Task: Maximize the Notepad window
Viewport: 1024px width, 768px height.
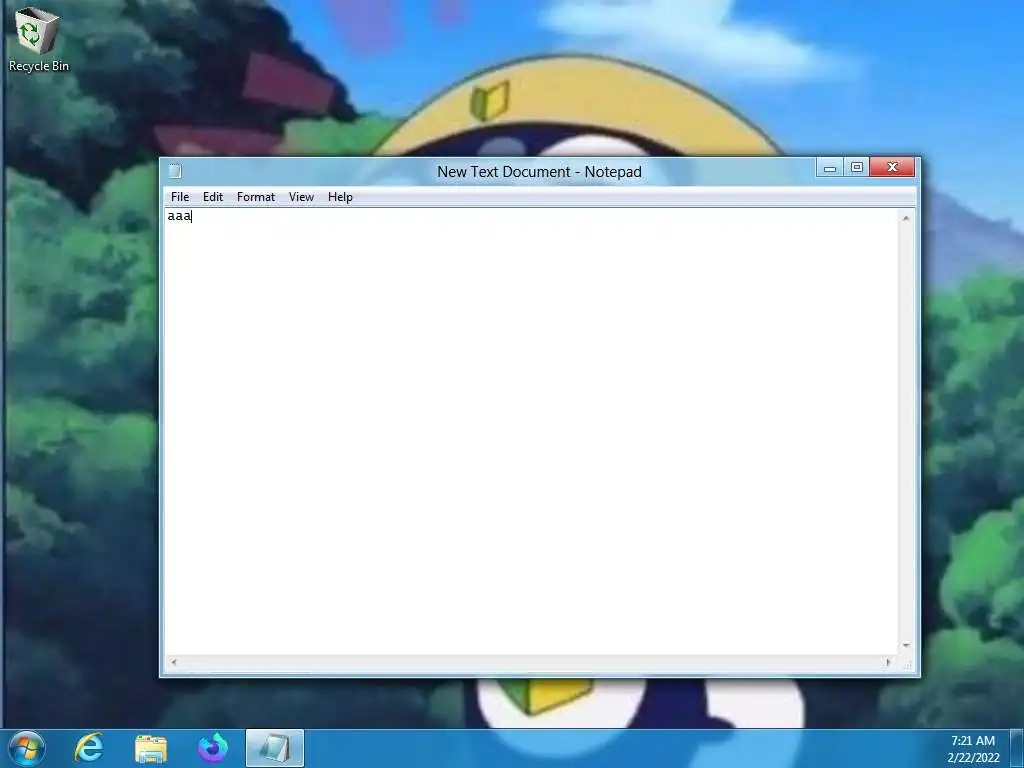Action: click(x=856, y=168)
